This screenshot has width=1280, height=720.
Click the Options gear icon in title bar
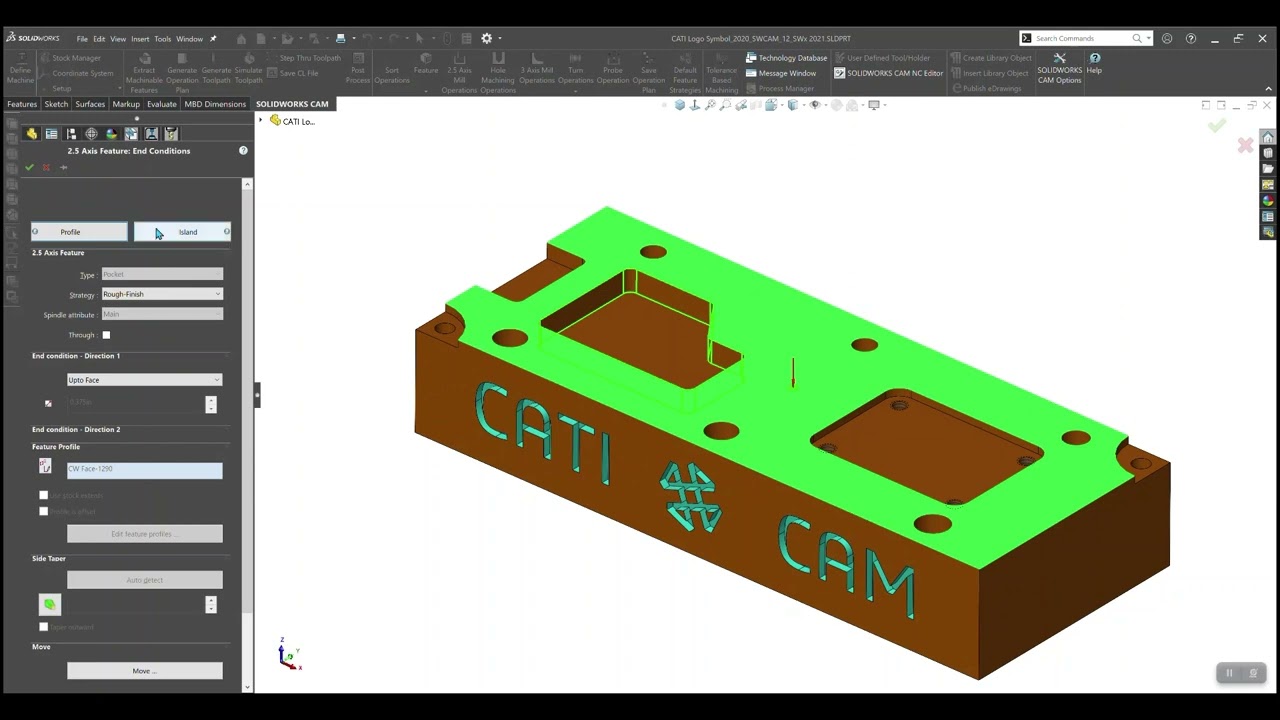coord(487,38)
